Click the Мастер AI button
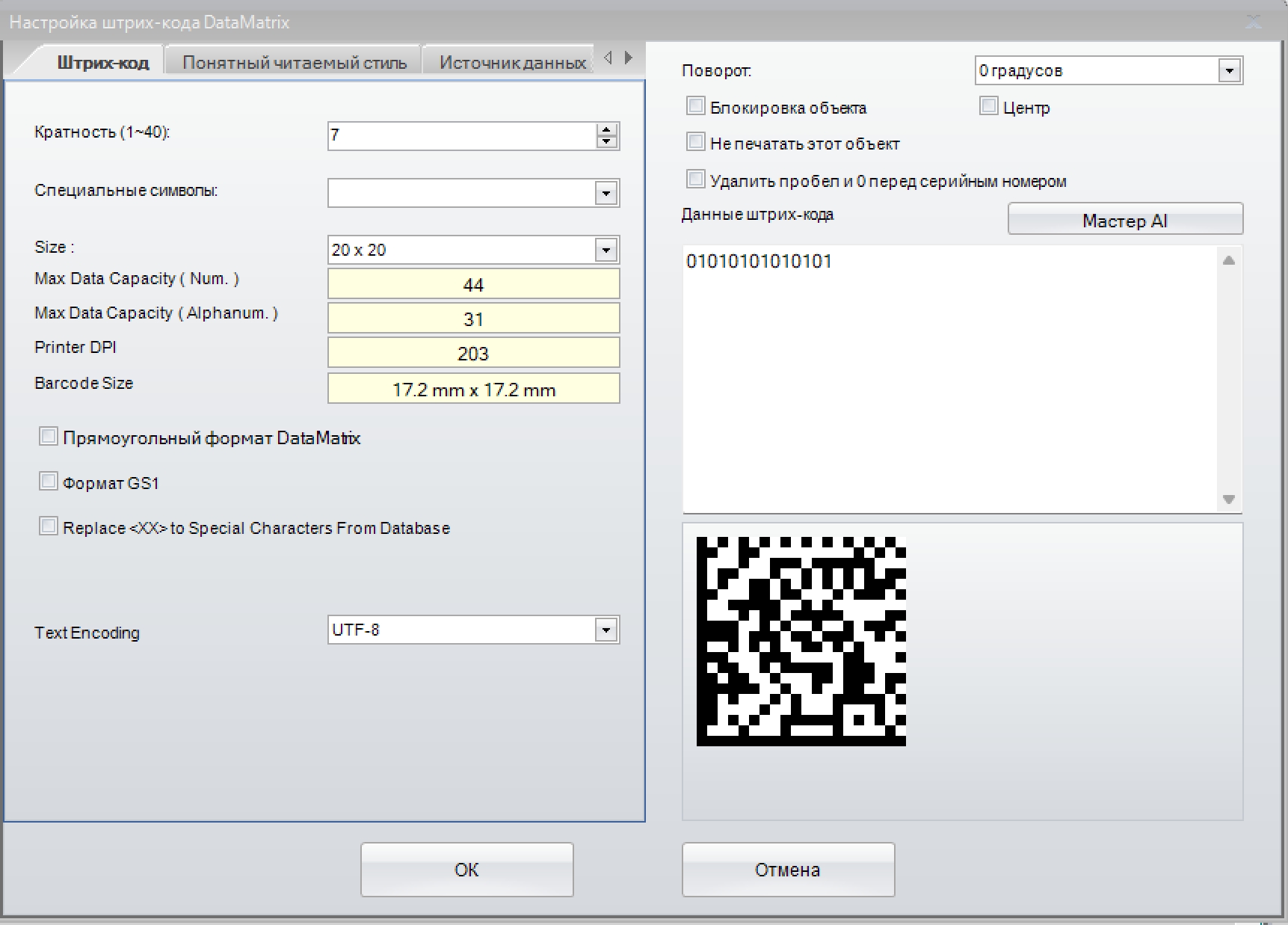The height and width of the screenshot is (925, 1288). point(1125,220)
